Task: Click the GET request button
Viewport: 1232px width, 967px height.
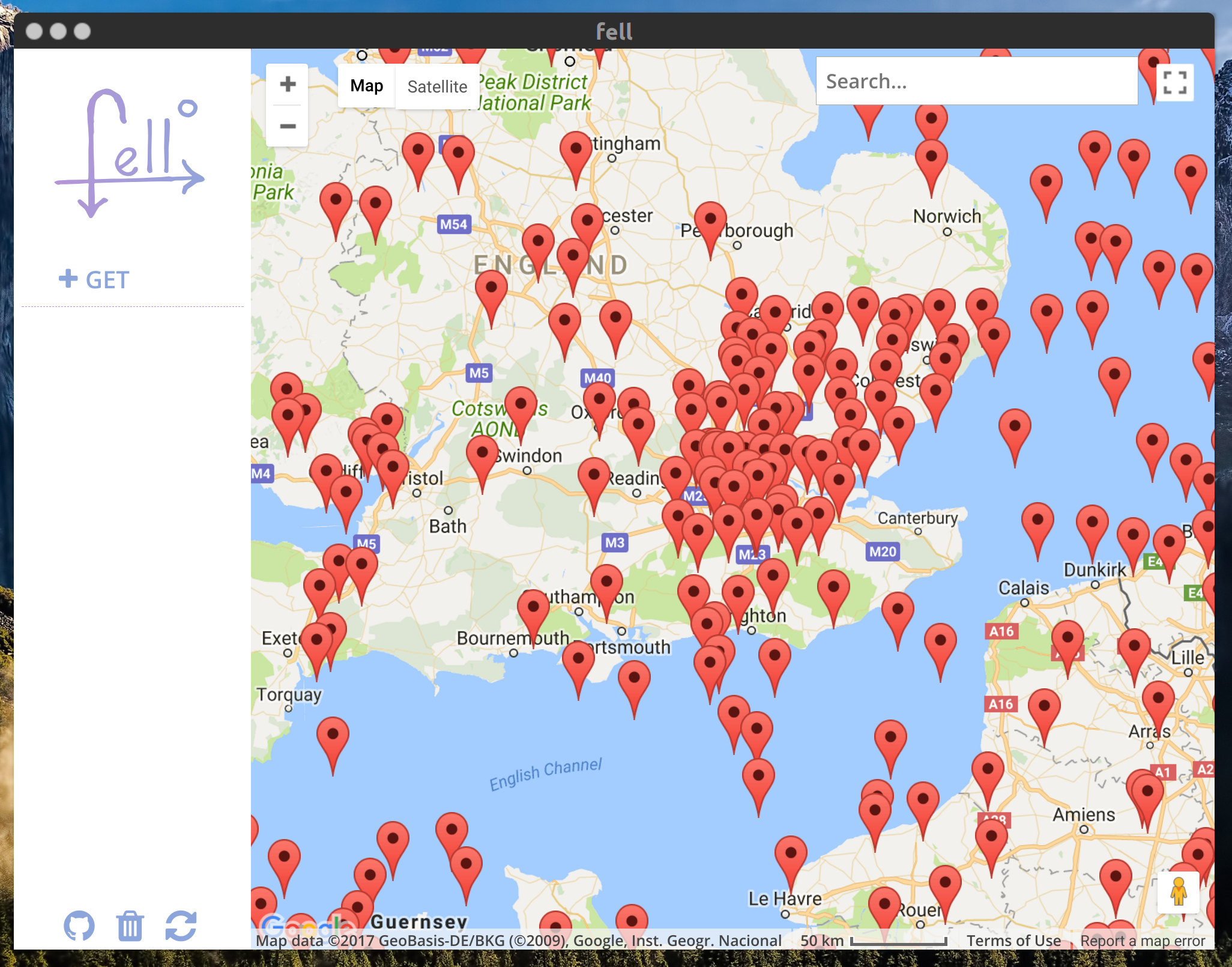Action: [107, 280]
